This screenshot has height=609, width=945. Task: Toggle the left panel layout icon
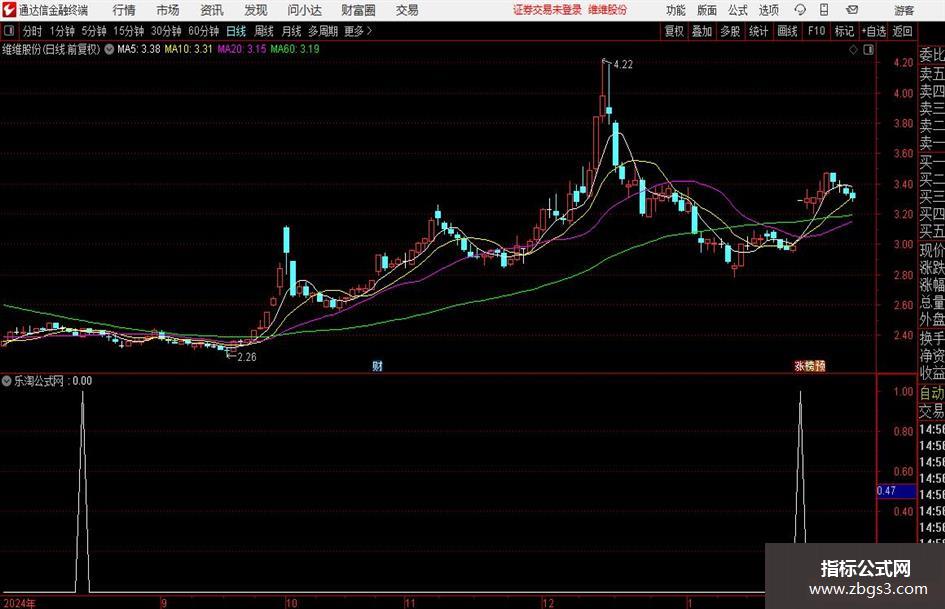9,31
